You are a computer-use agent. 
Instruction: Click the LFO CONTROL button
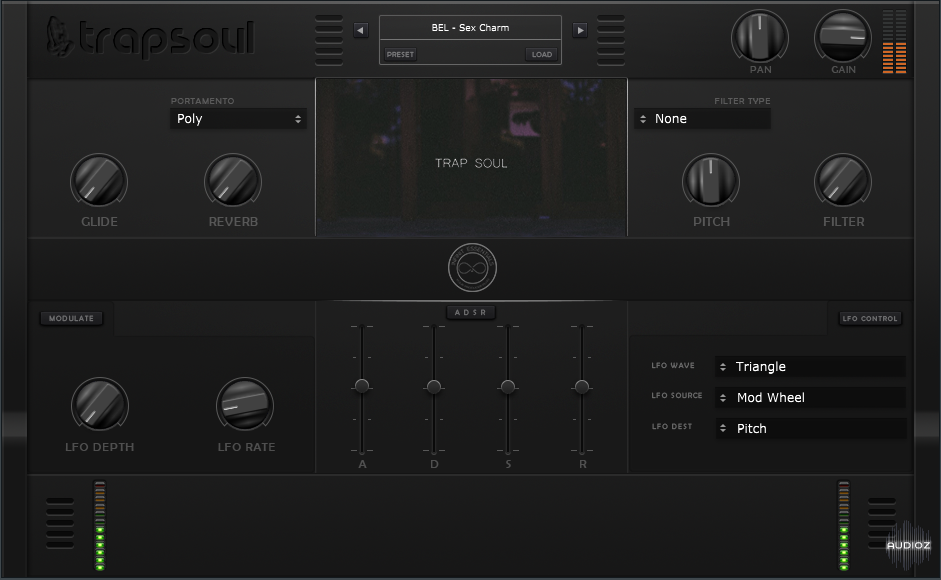pyautogui.click(x=870, y=318)
